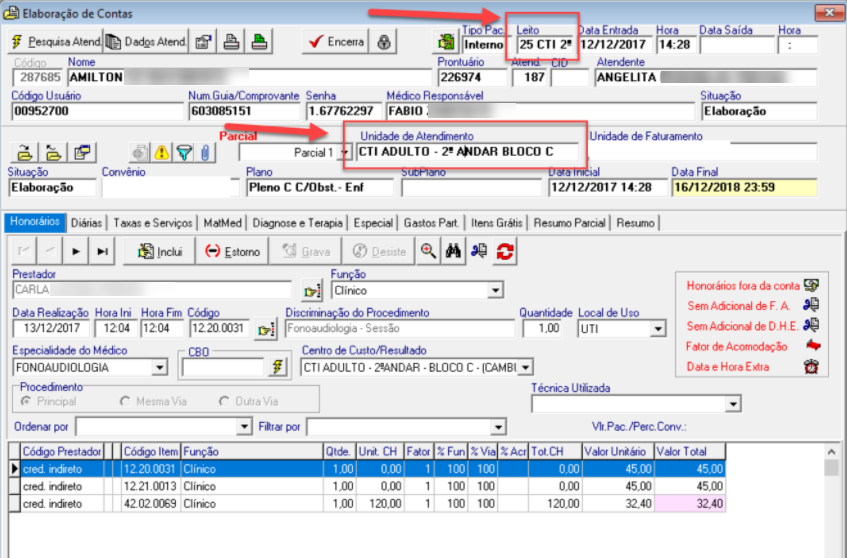Open the Diagnose e Terapia tab
Viewport: 847px width, 558px height.
point(298,223)
